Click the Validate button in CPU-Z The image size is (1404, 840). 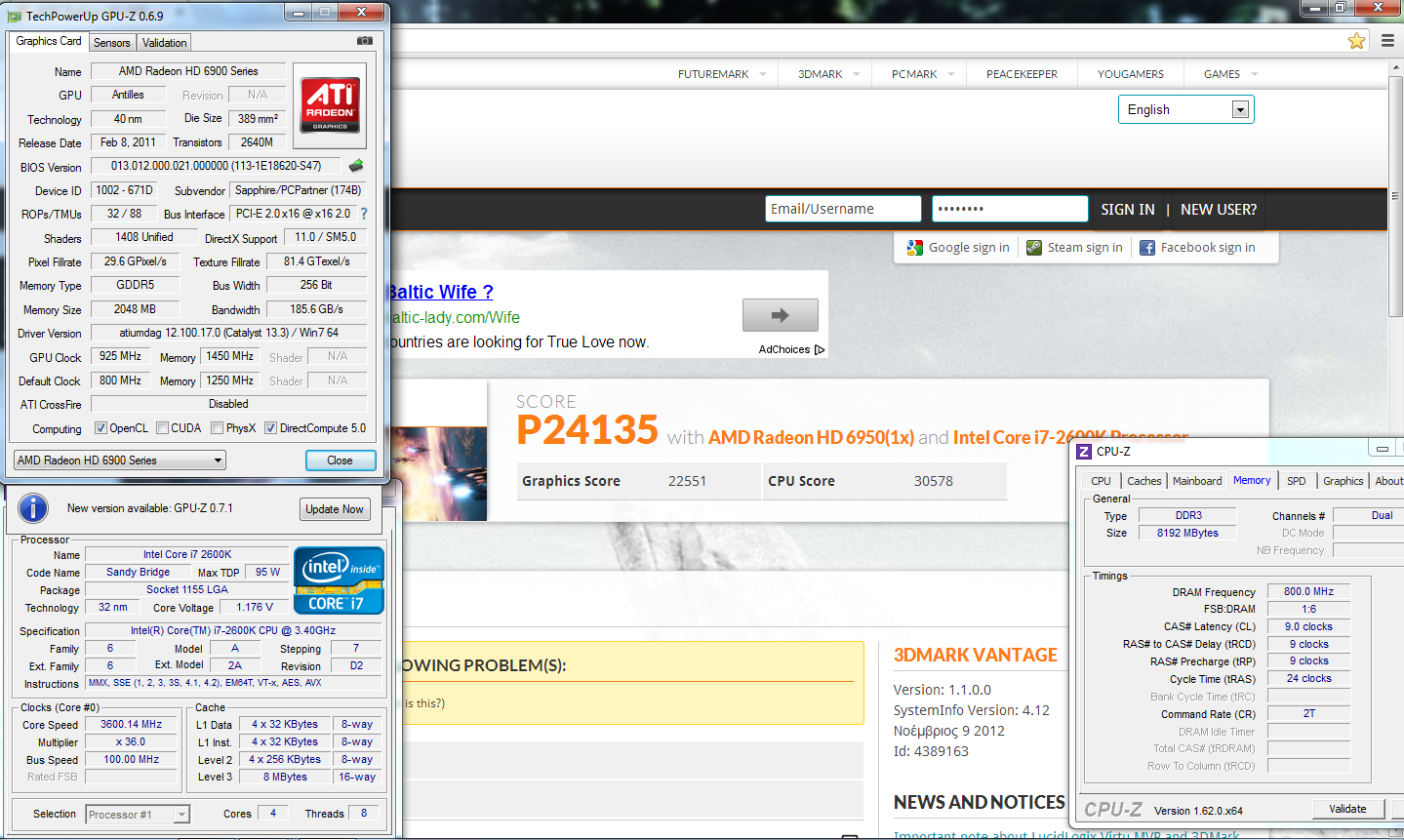[1347, 809]
